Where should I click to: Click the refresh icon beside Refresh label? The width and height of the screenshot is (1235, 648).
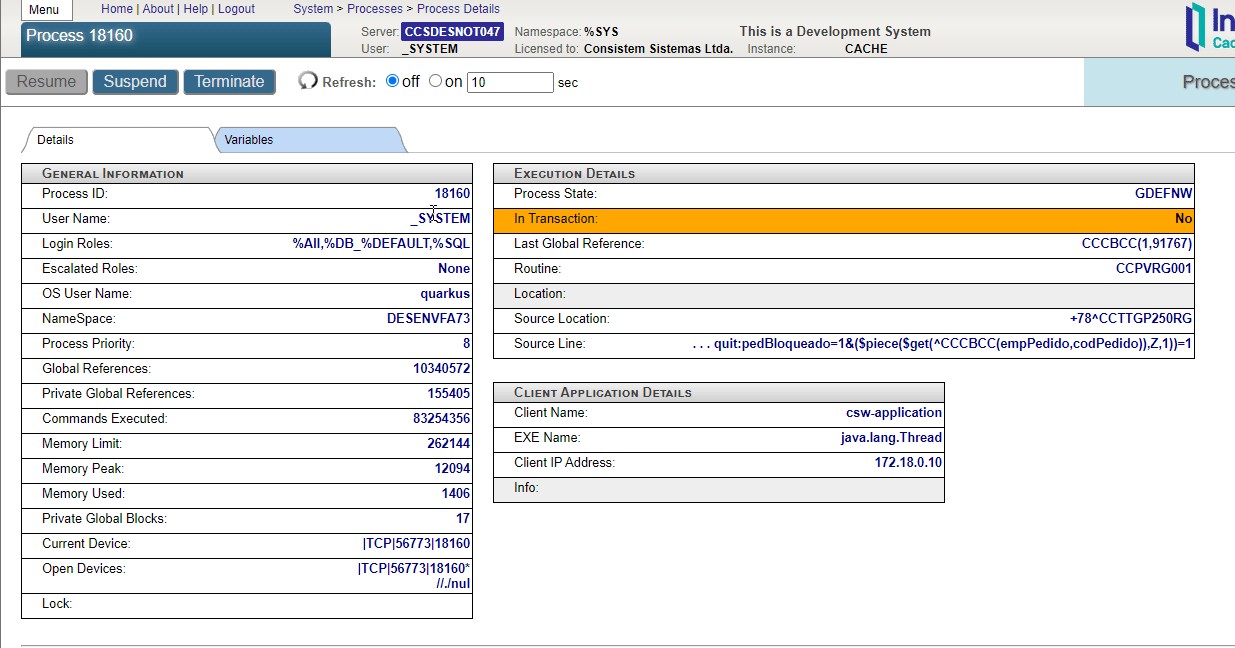[308, 81]
